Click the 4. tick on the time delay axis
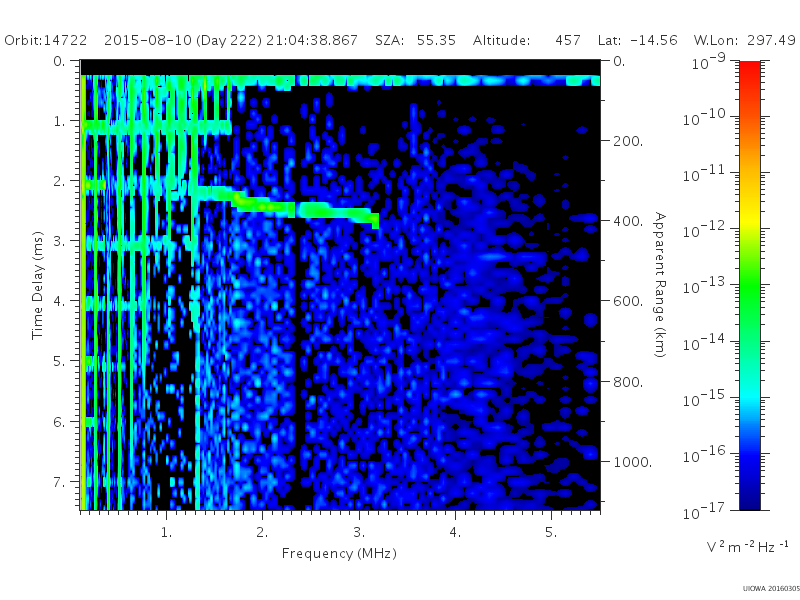800x600 pixels. (x=59, y=302)
